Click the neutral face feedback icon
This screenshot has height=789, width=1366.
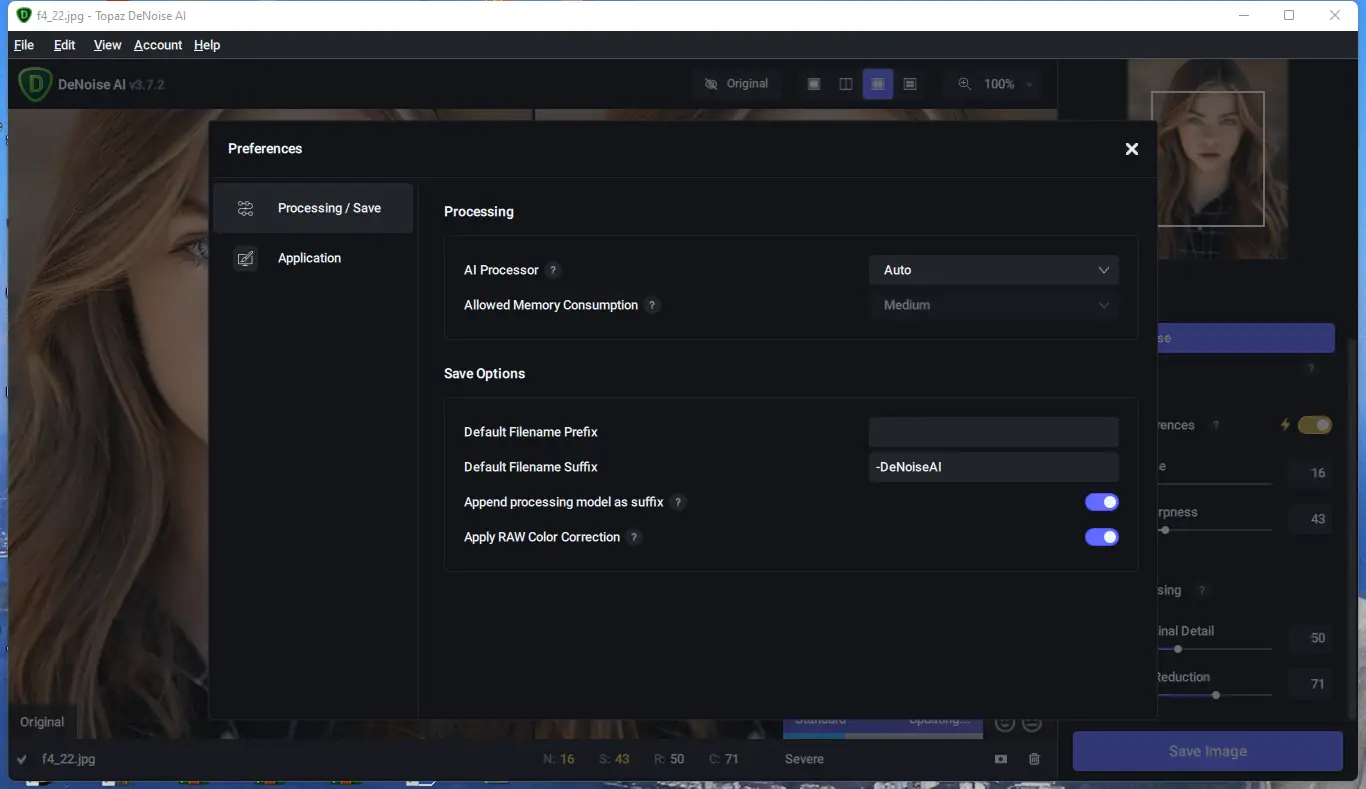pyautogui.click(x=1032, y=724)
